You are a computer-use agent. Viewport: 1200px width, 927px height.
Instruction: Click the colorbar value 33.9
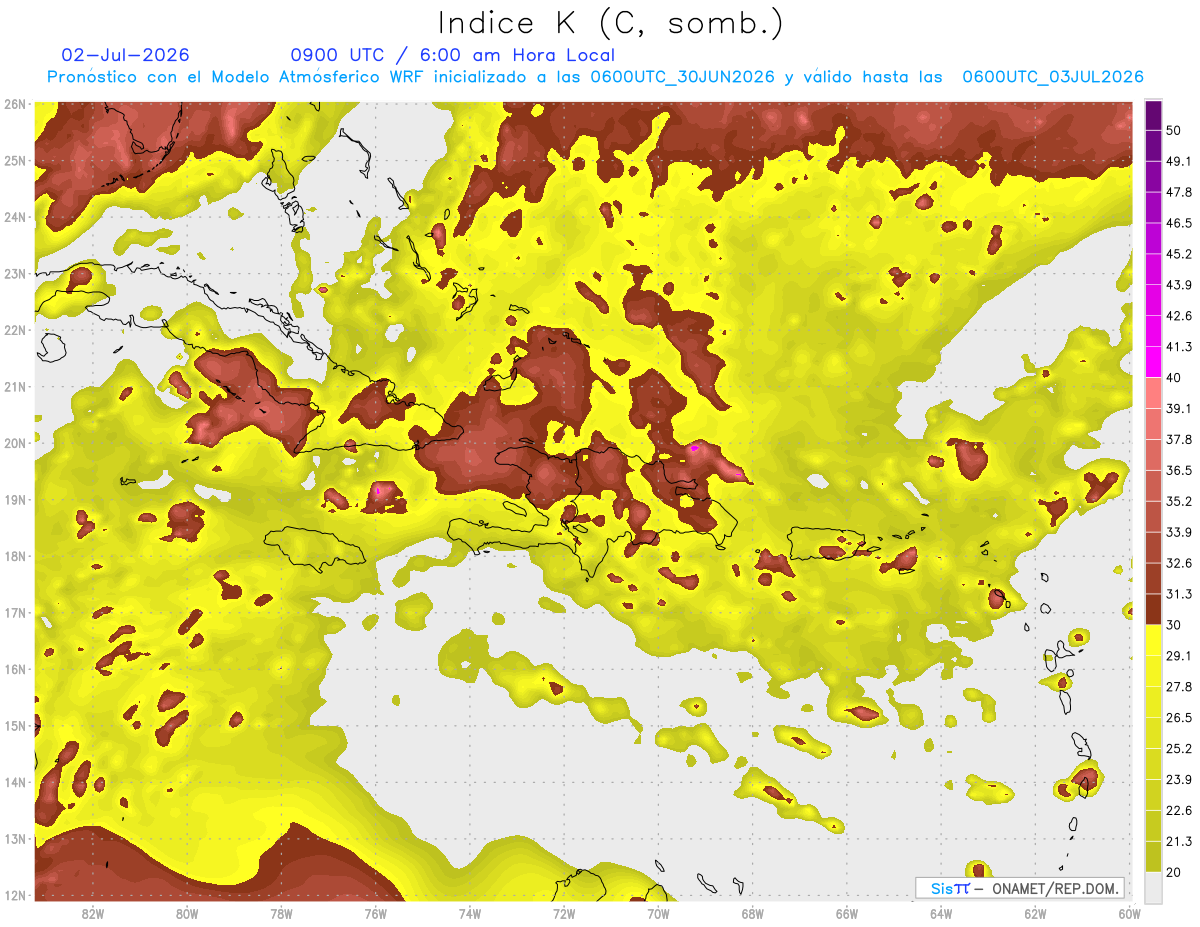click(x=1179, y=532)
